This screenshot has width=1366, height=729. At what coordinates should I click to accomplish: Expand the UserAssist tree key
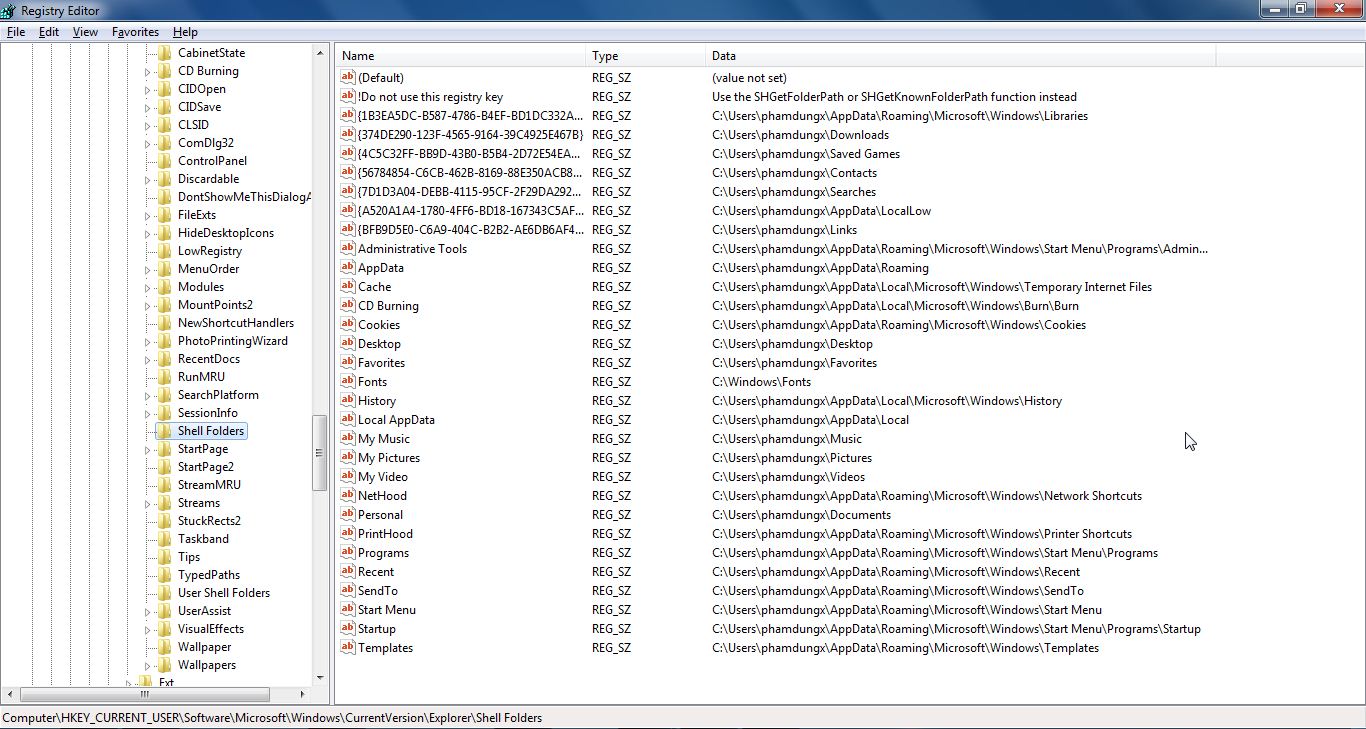[148, 612]
